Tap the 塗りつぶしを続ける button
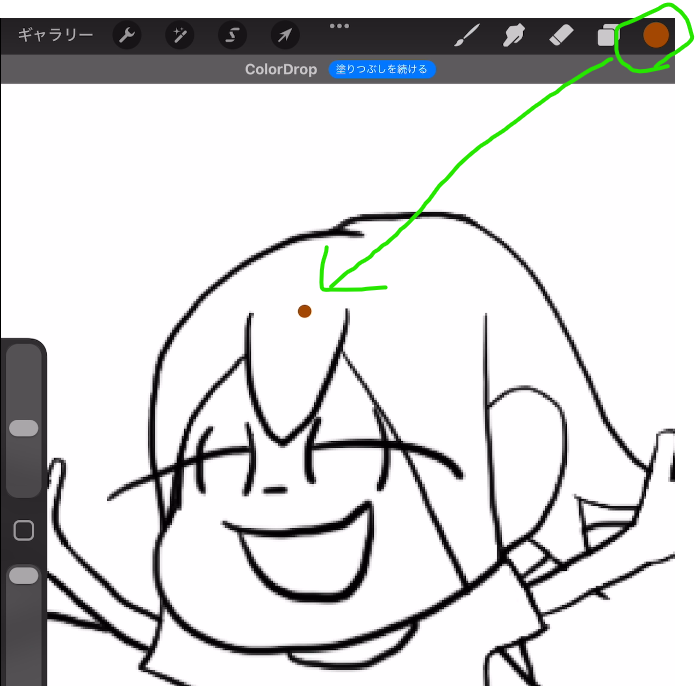This screenshot has height=686, width=696. pos(382,70)
